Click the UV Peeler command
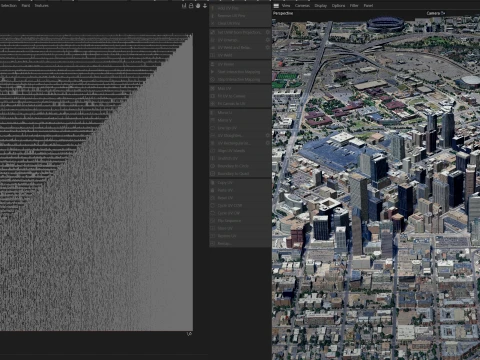Screen dimensions: 480x360 coord(240,64)
